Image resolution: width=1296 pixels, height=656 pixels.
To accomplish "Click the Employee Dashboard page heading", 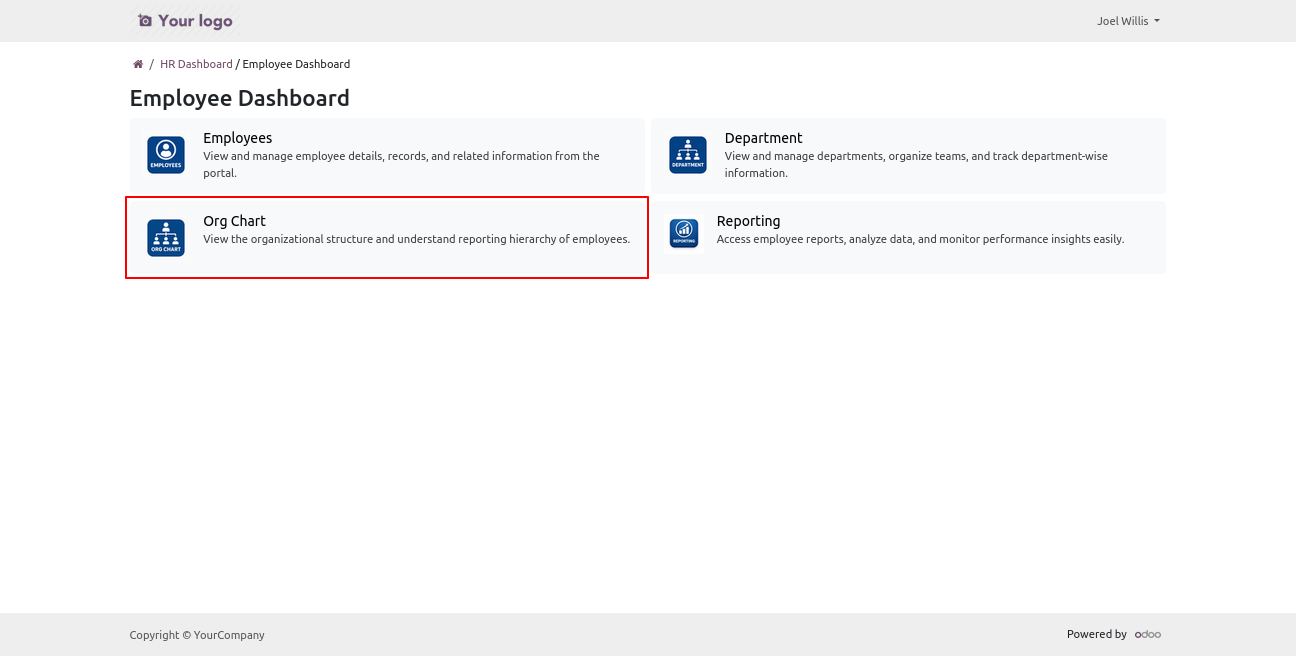I will click(240, 98).
